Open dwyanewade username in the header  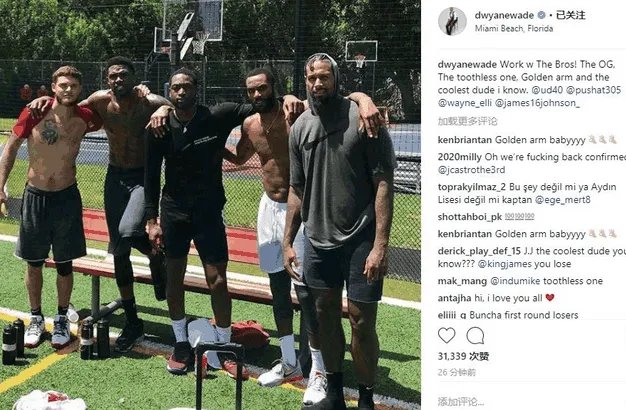tap(504, 16)
